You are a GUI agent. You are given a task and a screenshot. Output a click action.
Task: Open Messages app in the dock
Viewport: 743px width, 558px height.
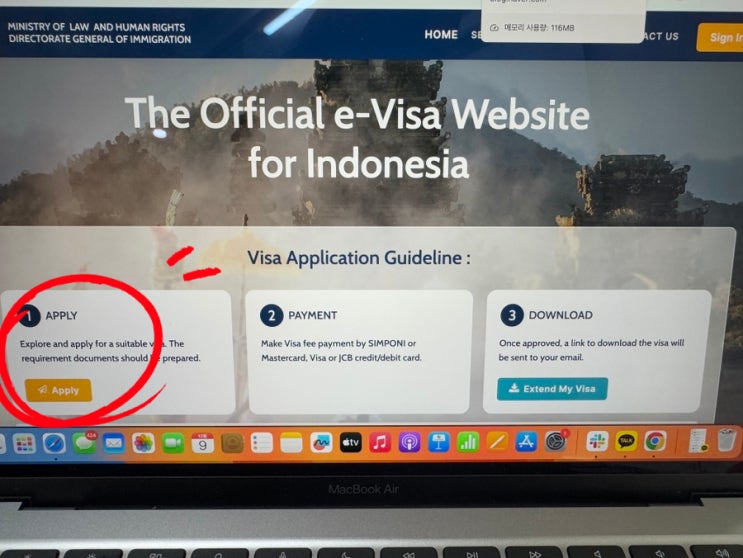coord(84,443)
